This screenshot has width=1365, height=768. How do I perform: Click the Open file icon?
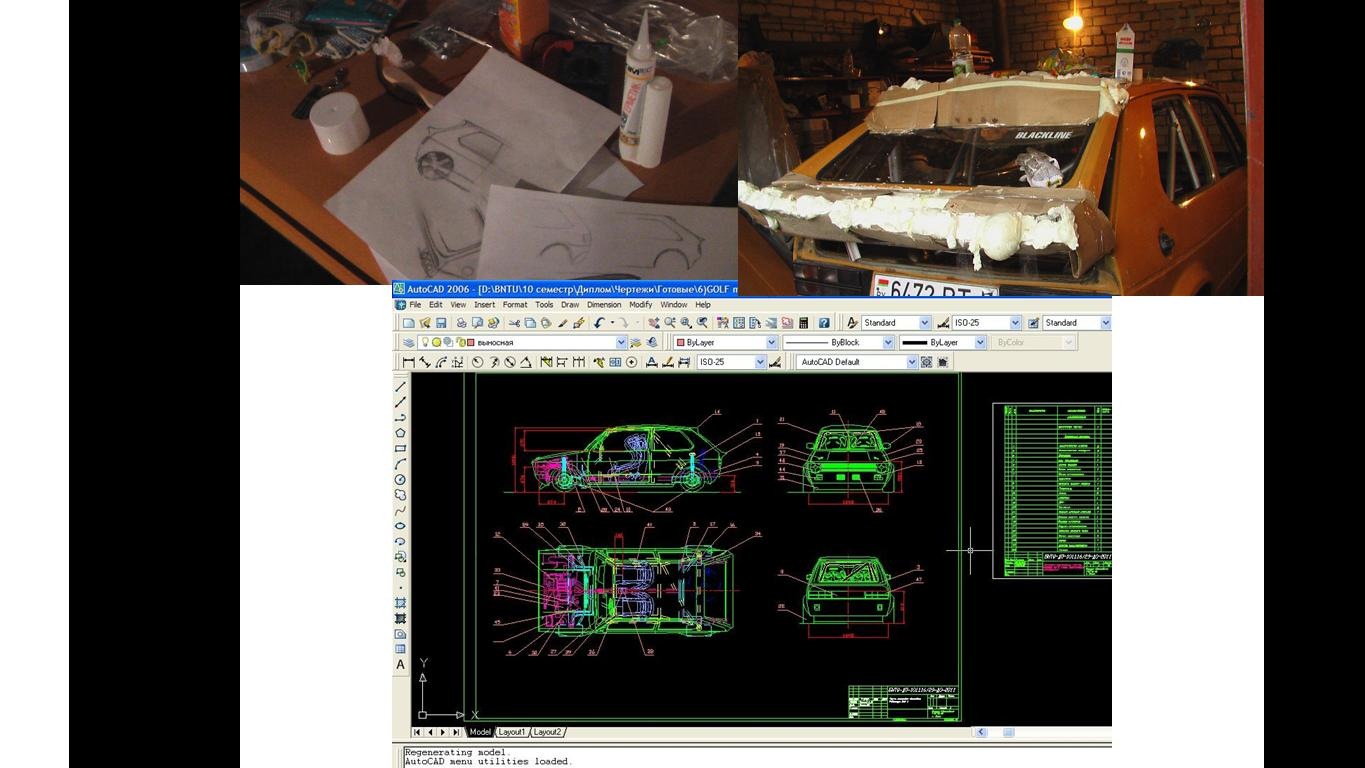(424, 323)
